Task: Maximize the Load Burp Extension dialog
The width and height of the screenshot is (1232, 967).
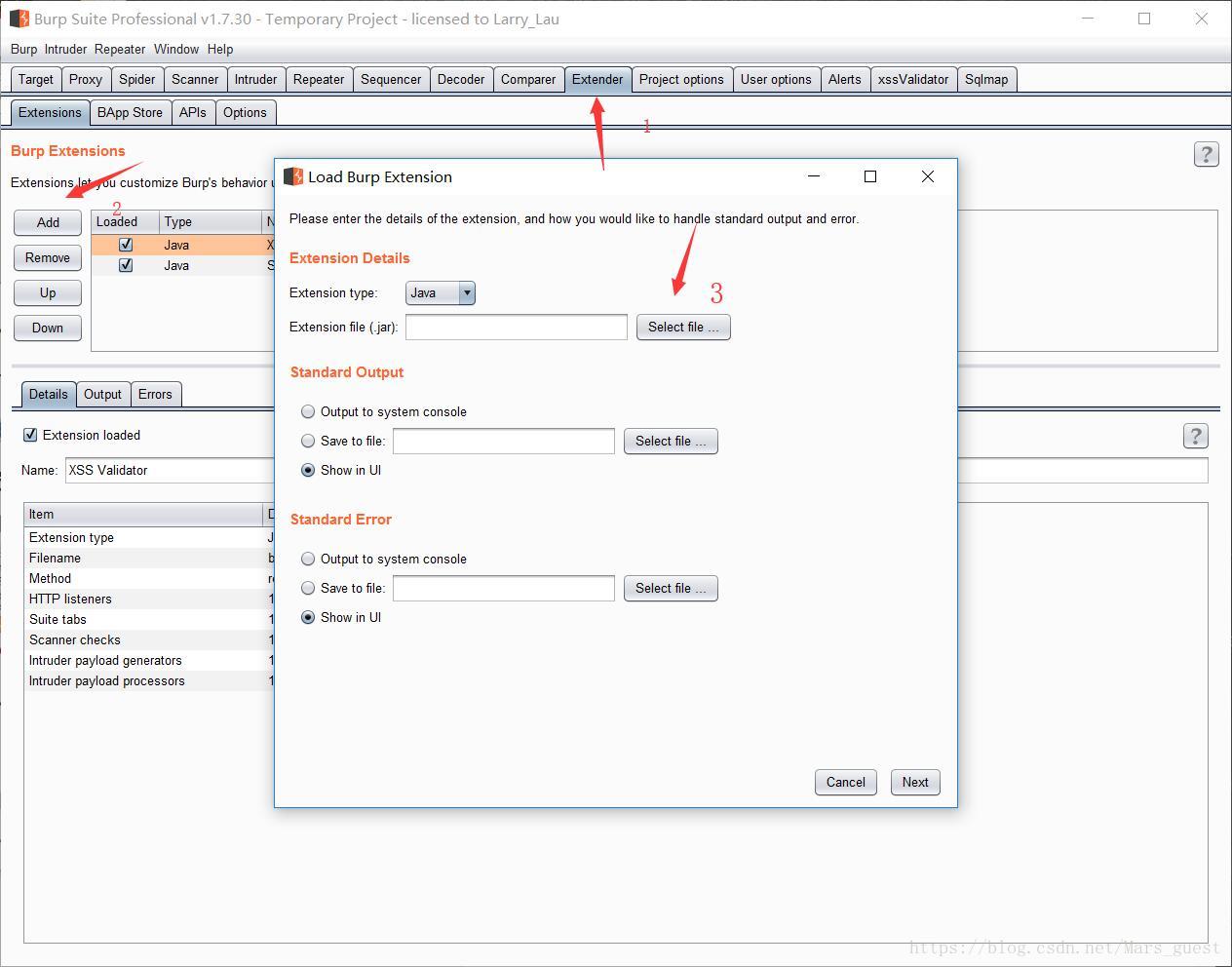Action: (x=870, y=176)
